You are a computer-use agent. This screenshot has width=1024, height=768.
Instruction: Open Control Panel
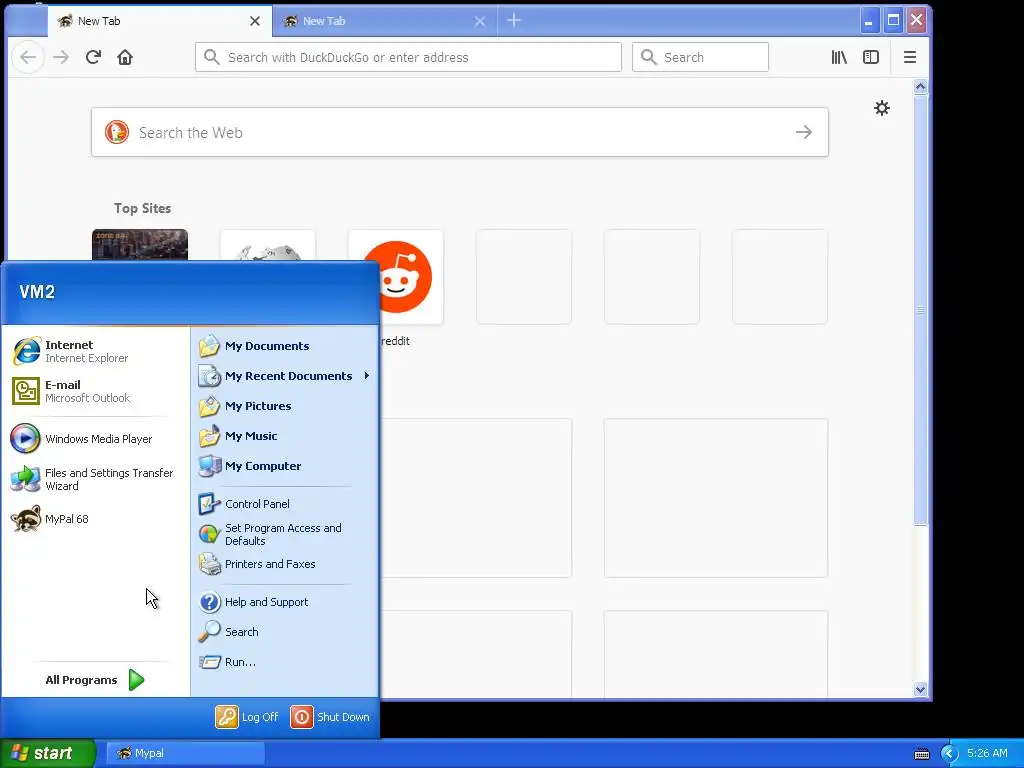pos(285,504)
